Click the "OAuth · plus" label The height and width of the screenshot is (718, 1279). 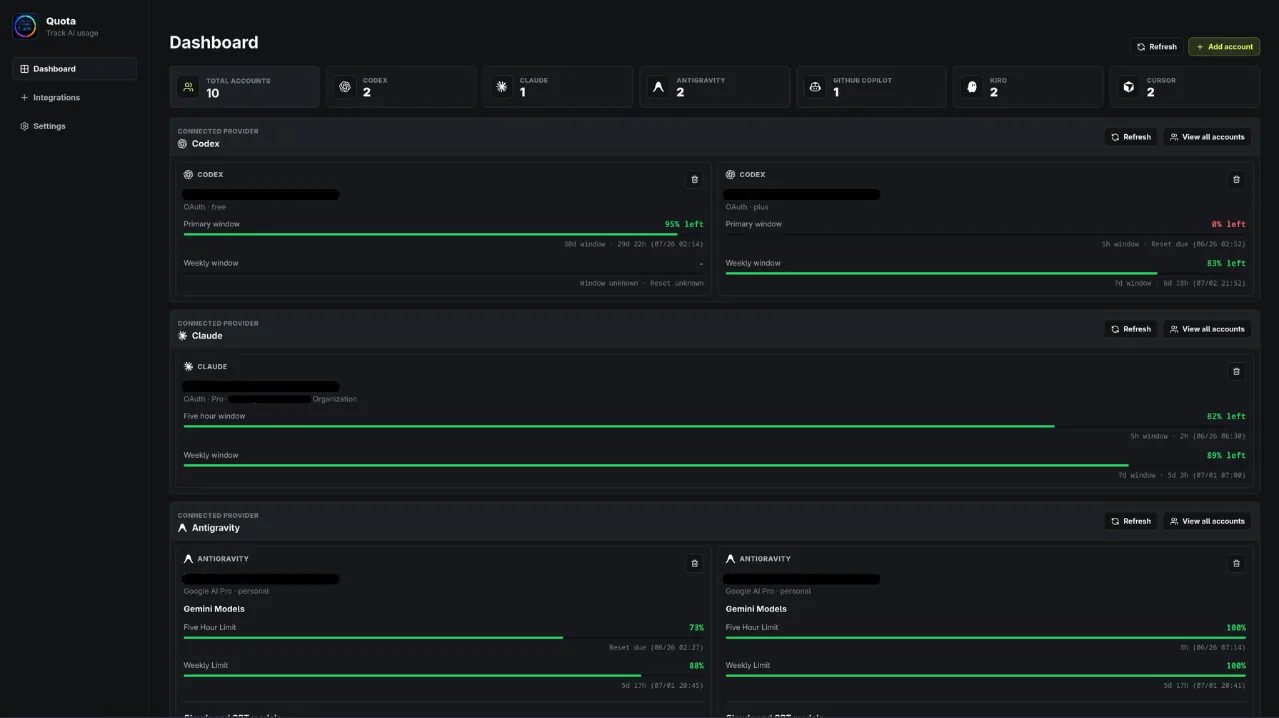click(x=747, y=207)
